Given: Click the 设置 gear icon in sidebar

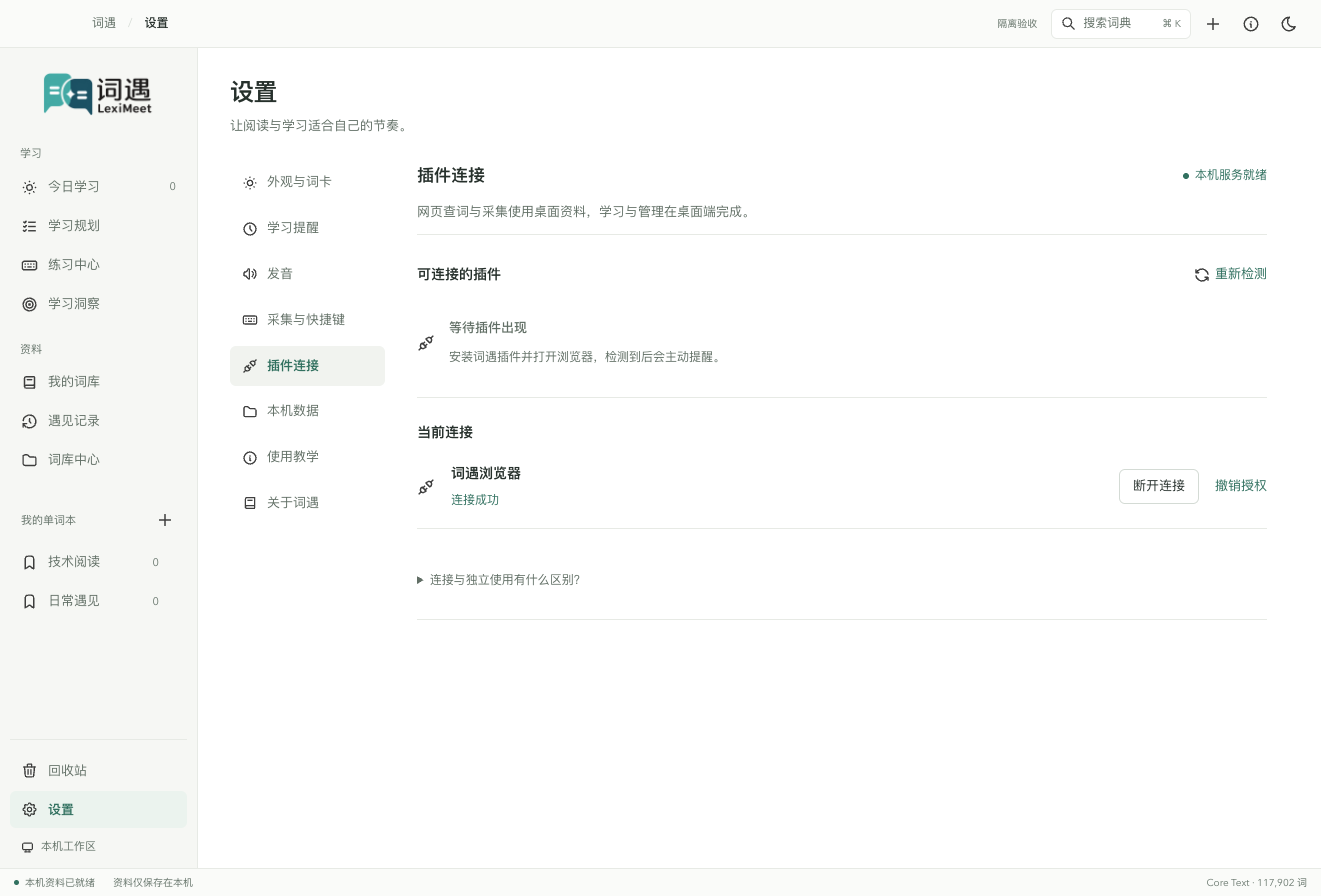Looking at the screenshot, I should [29, 810].
